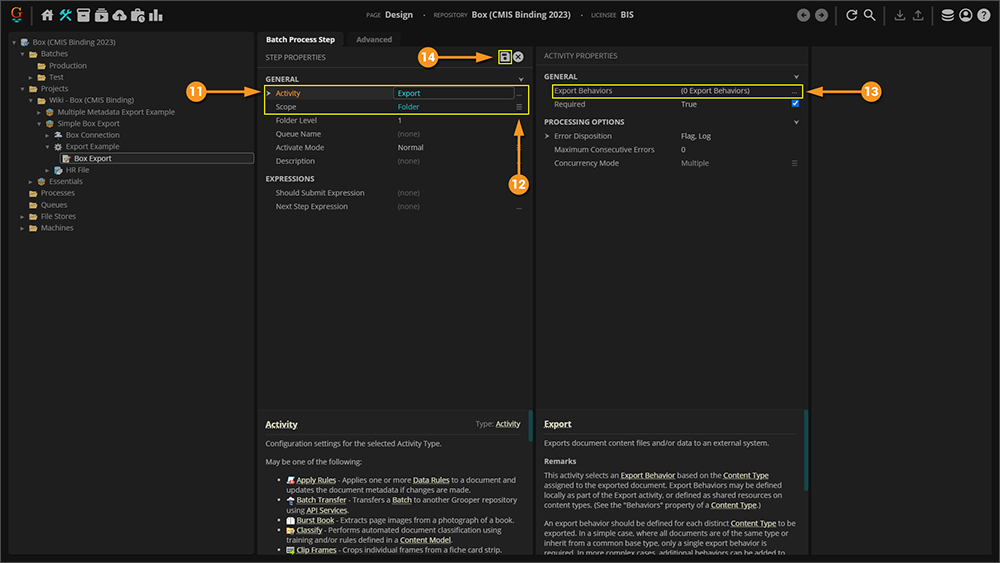
Task: Open the Export Behaviors ellipsis button
Action: click(x=795, y=91)
